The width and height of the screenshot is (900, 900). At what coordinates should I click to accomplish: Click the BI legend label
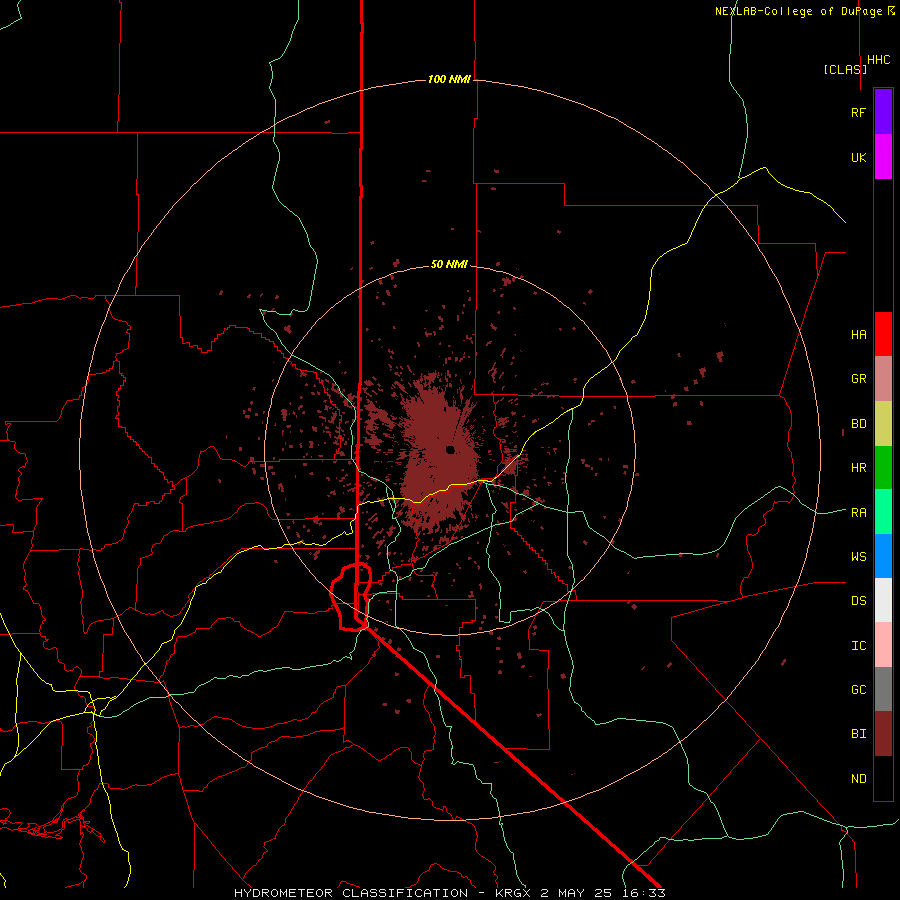pyautogui.click(x=858, y=734)
